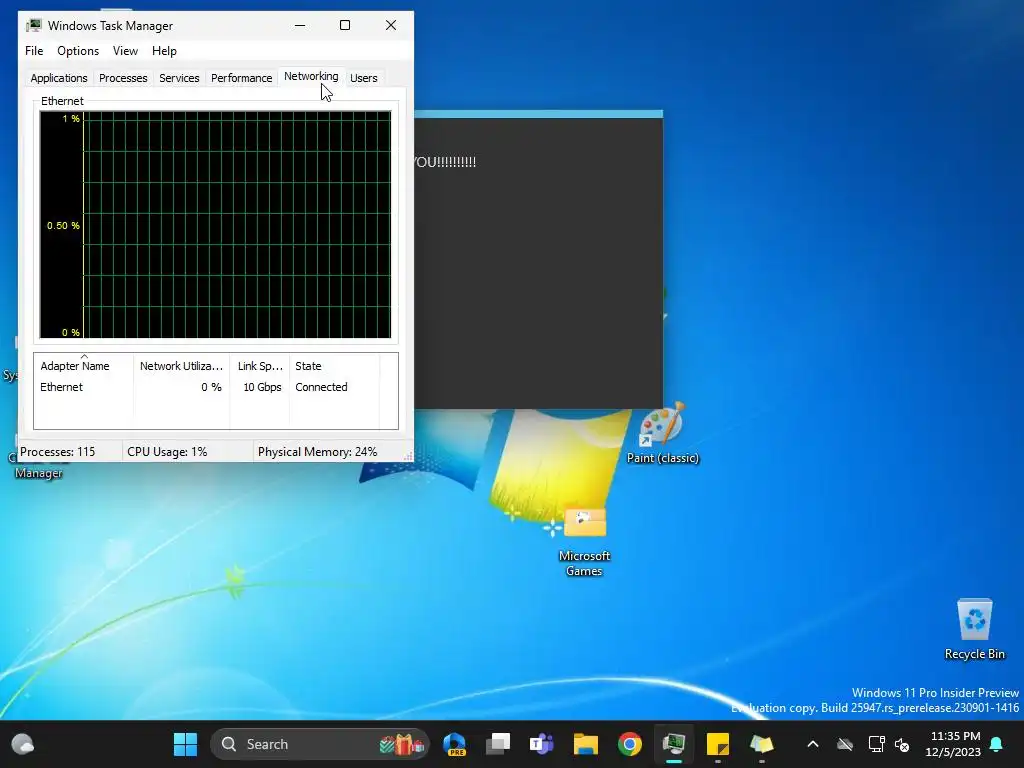Screen dimensions: 1024x768
Task: Switch to the Performance tab
Action: pos(241,78)
